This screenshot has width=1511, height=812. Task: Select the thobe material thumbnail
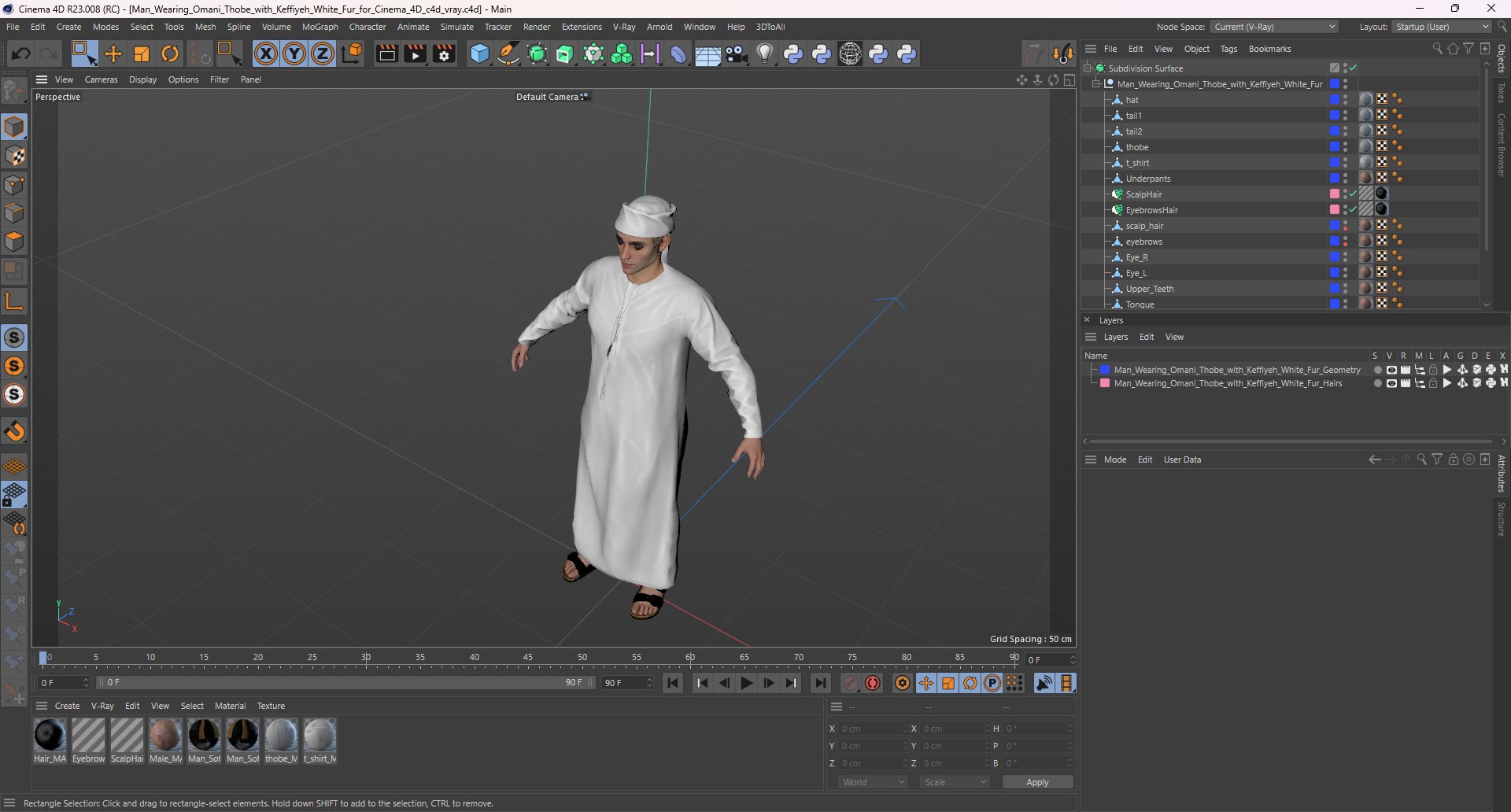point(281,736)
